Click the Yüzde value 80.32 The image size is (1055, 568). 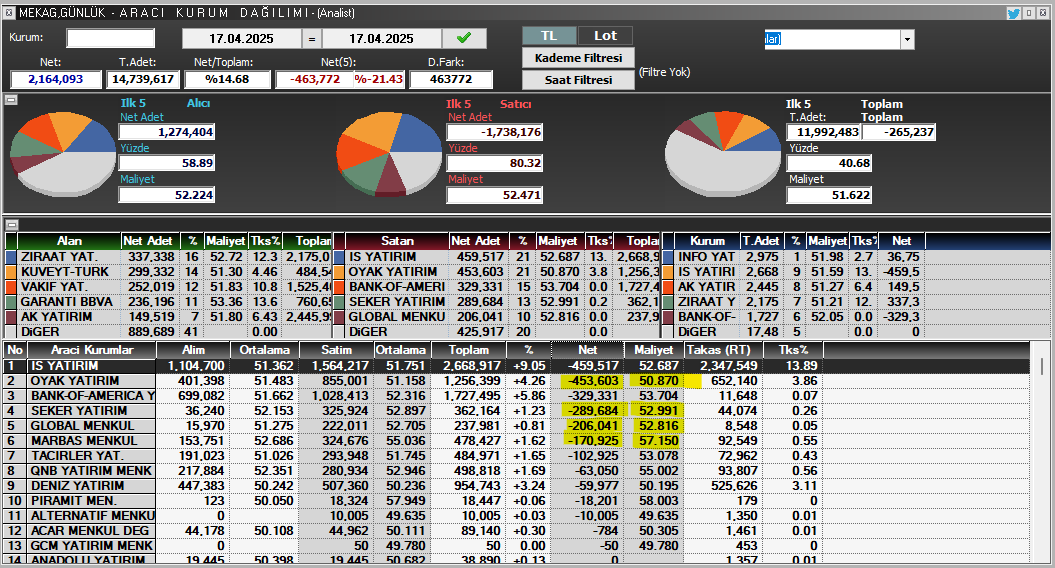pos(495,163)
